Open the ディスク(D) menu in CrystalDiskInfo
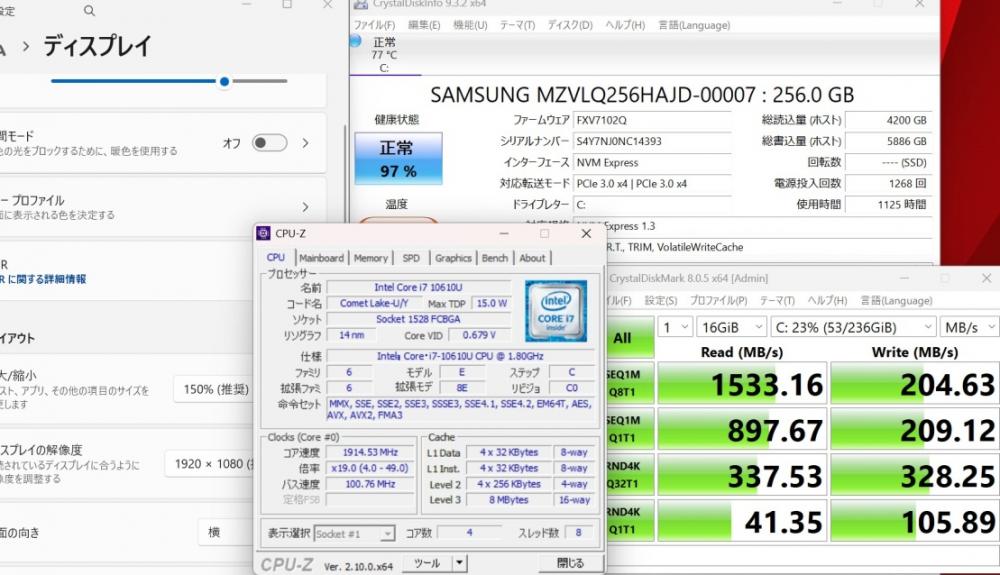The height and width of the screenshot is (575, 1000). coord(570,25)
